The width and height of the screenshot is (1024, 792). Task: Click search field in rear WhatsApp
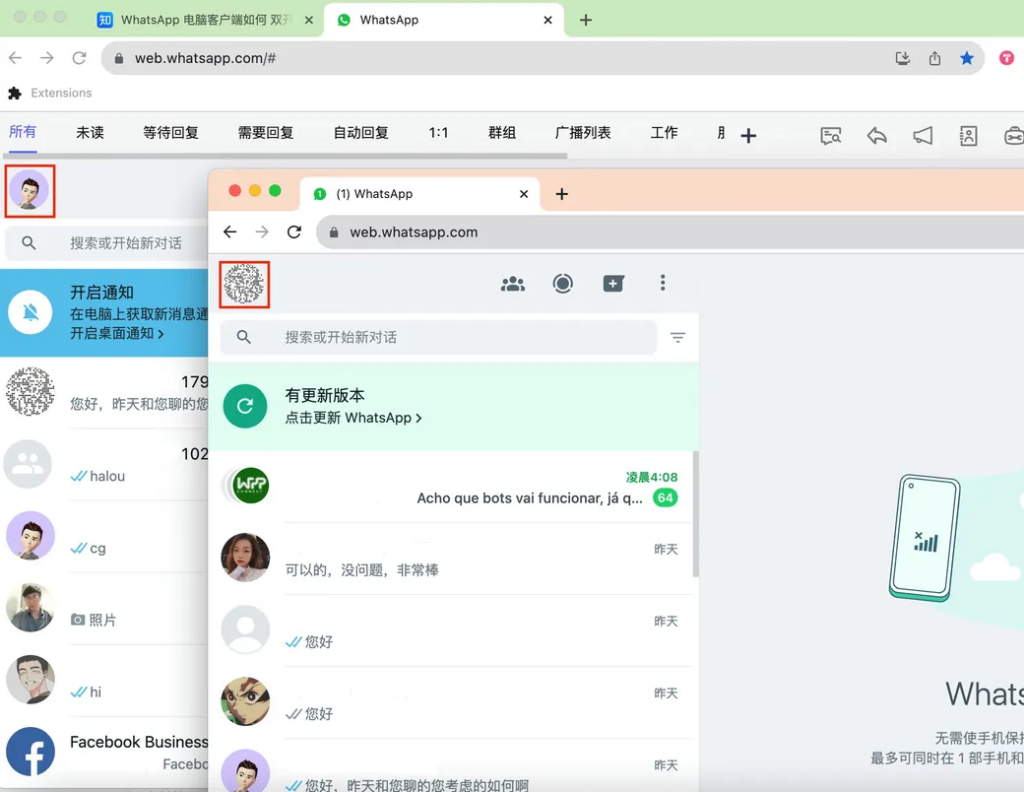(106, 243)
